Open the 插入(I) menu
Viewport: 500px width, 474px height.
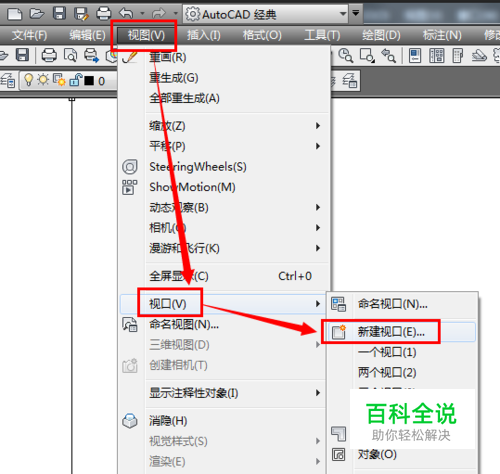(203, 35)
